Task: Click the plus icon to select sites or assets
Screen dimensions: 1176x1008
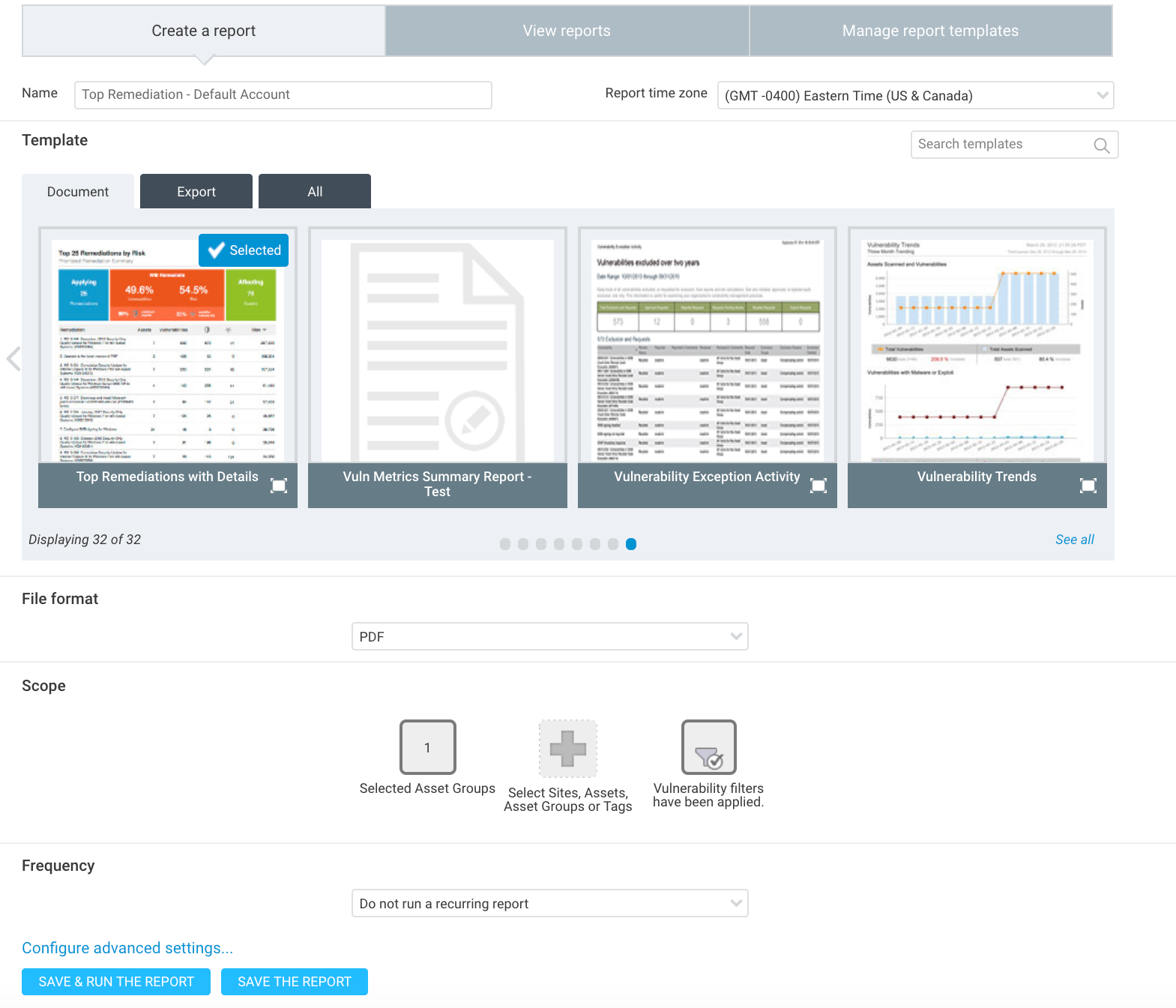Action: pyautogui.click(x=567, y=748)
